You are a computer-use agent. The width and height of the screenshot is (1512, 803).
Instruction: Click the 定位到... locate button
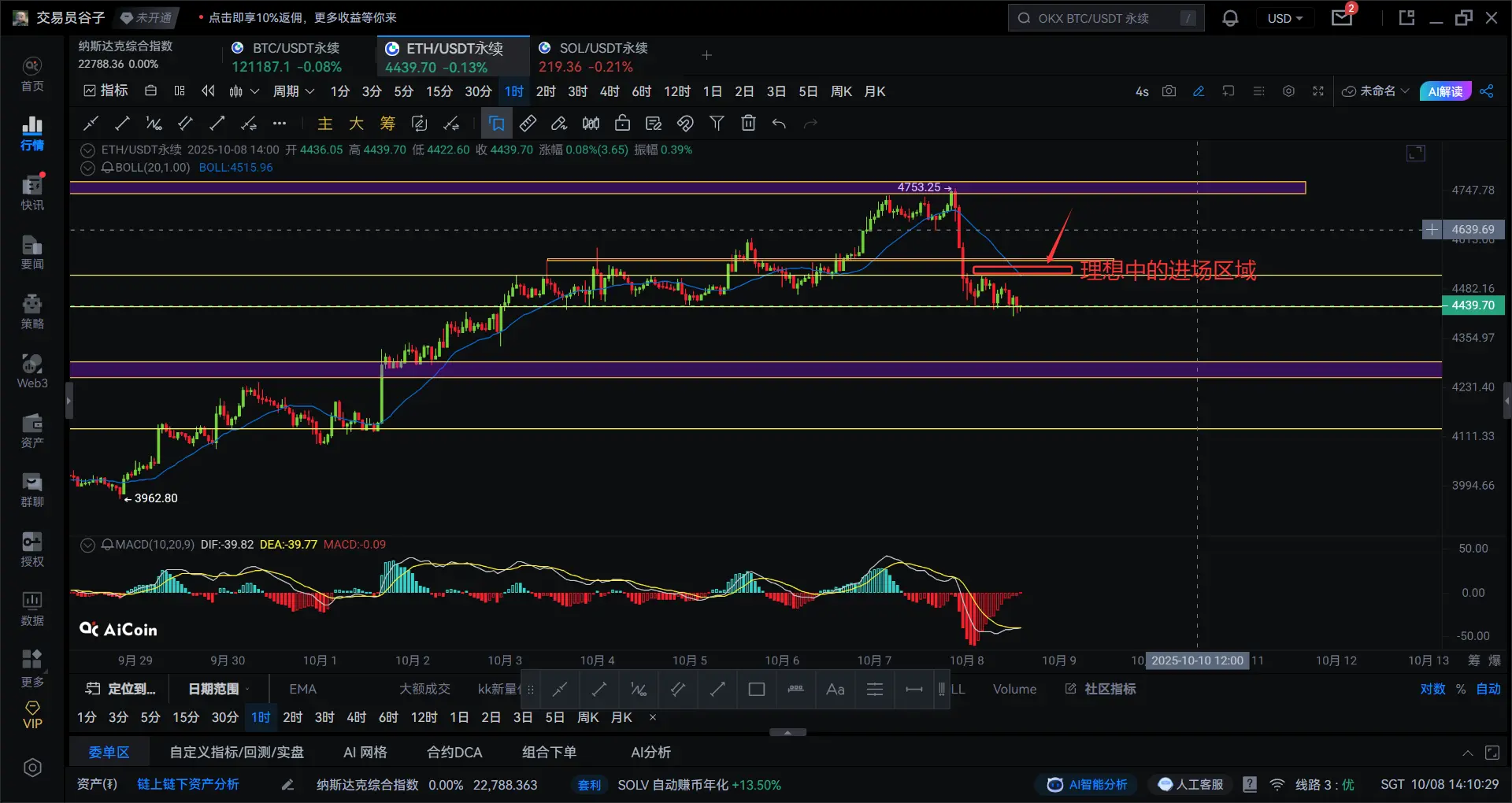pos(120,689)
